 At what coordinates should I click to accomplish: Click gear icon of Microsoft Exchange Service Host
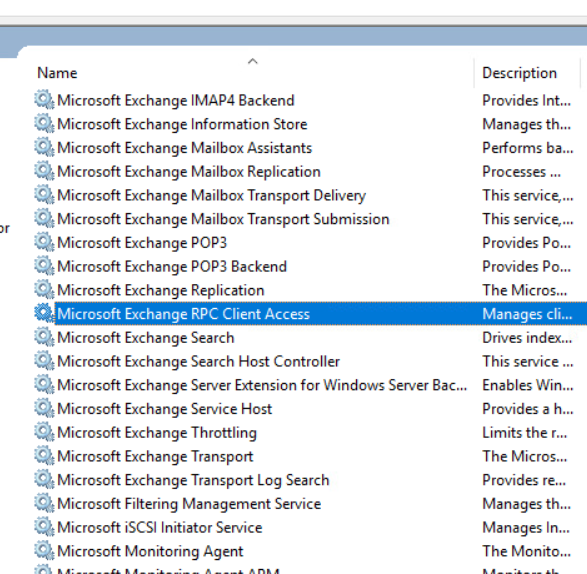click(44, 408)
